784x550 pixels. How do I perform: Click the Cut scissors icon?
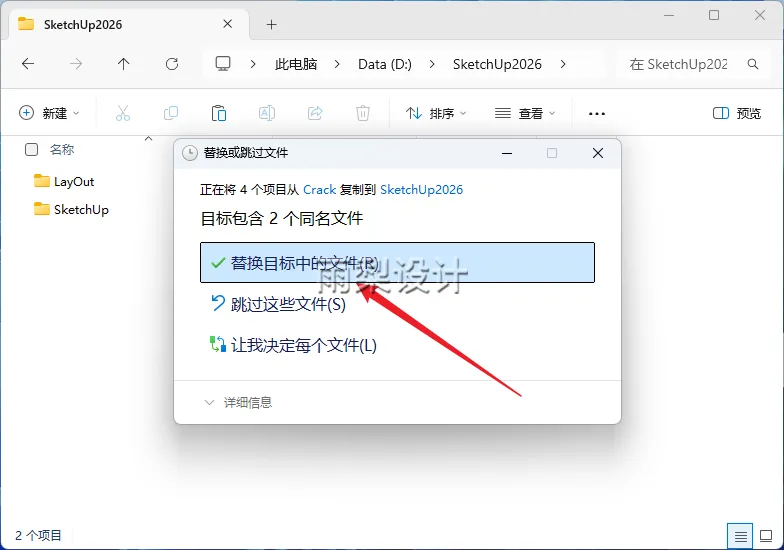pos(122,114)
